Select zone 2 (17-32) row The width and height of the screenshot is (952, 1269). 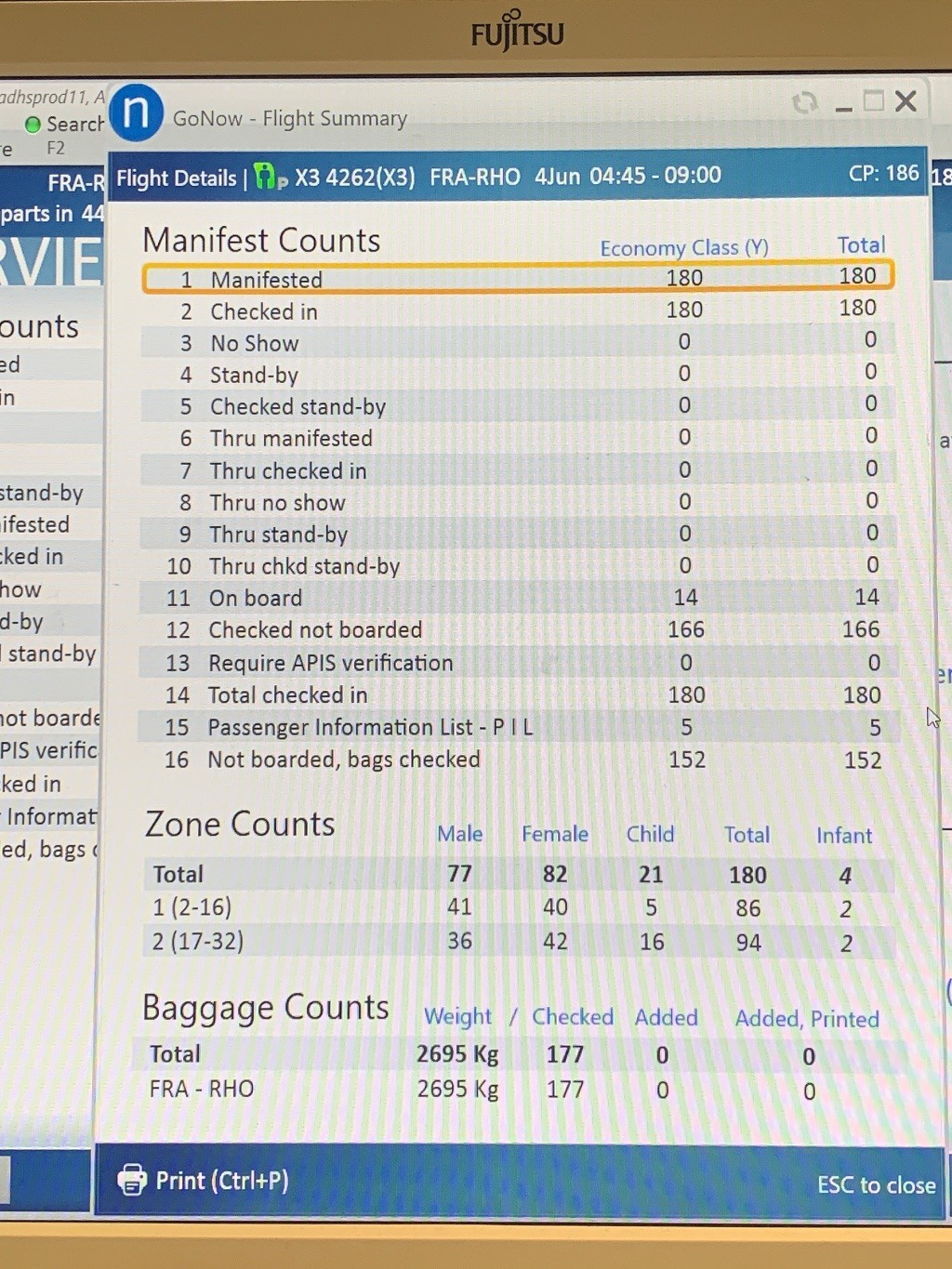pos(517,942)
